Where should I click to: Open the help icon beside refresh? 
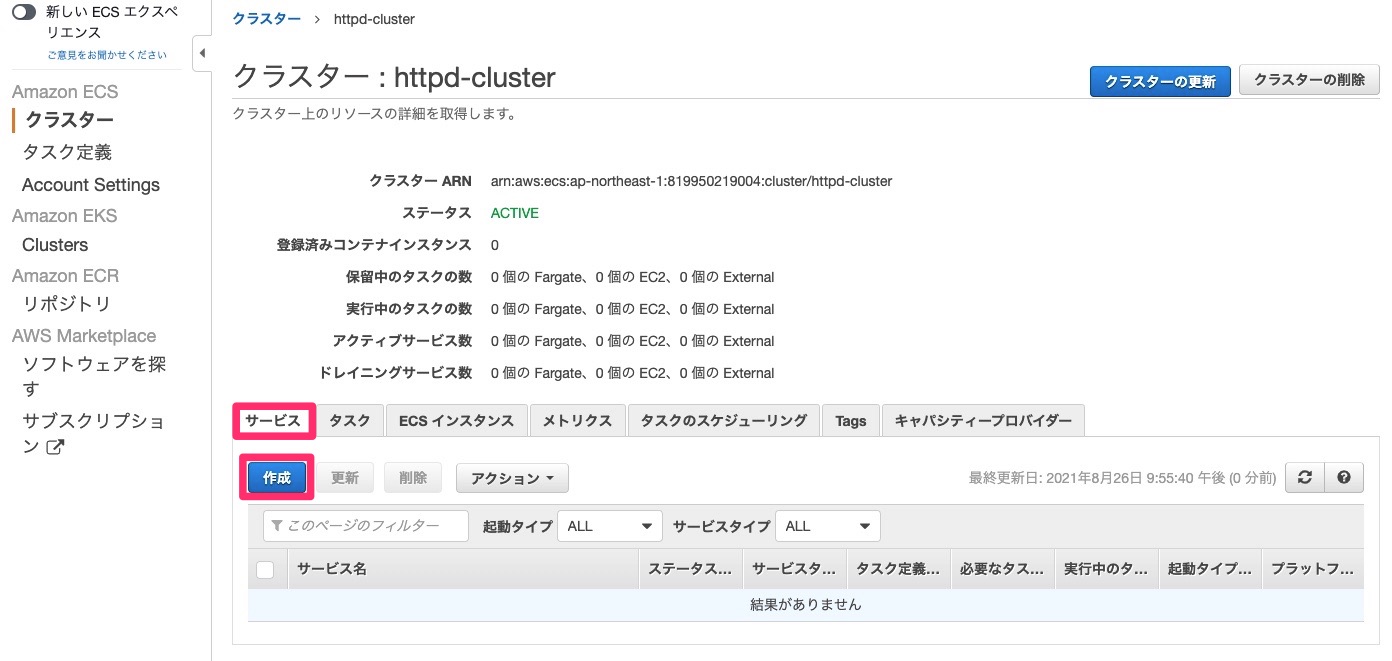point(1344,477)
